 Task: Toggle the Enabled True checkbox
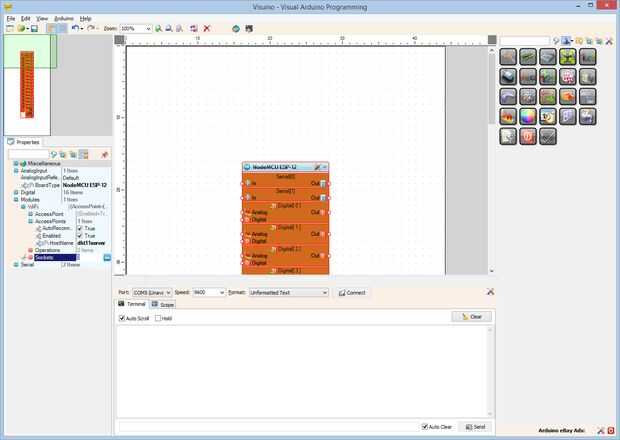pyautogui.click(x=79, y=236)
